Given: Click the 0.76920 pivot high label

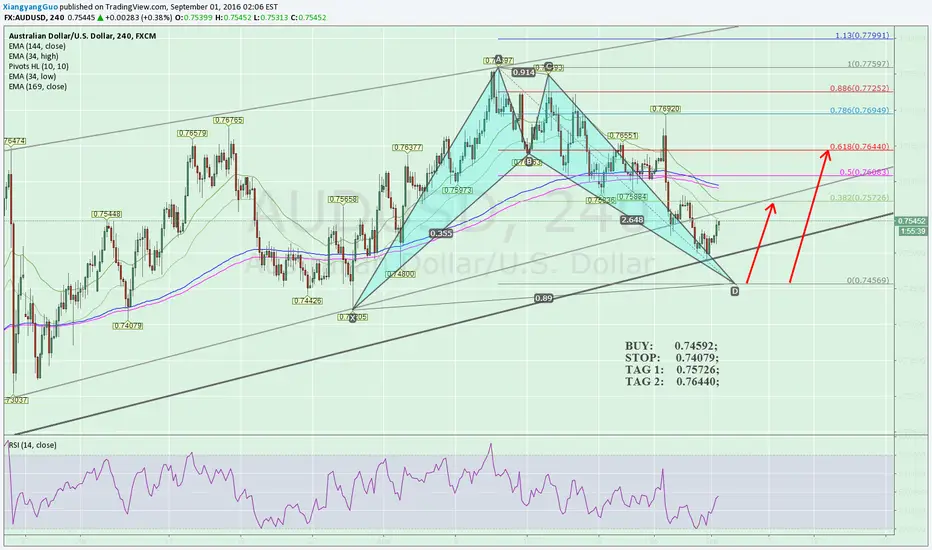Looking at the screenshot, I should click(665, 109).
